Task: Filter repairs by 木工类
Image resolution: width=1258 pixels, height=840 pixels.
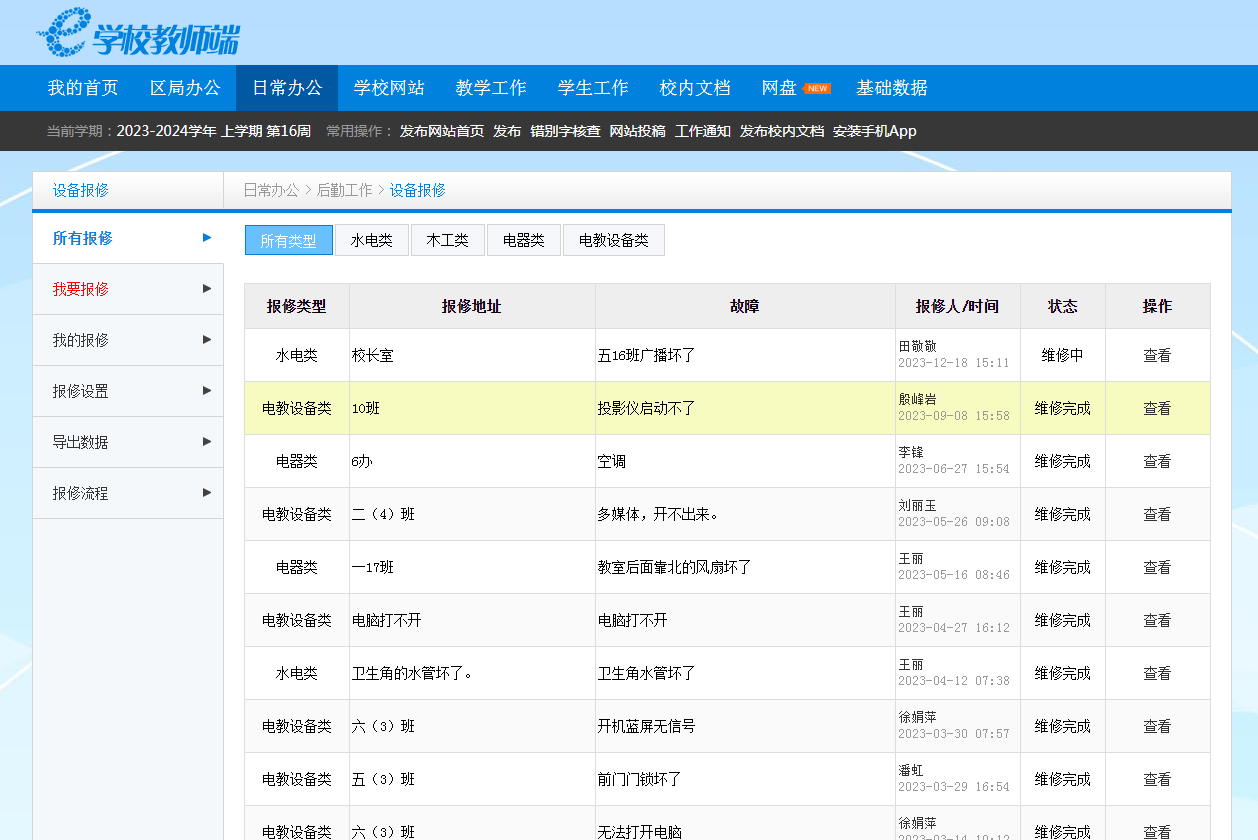Action: tap(448, 240)
